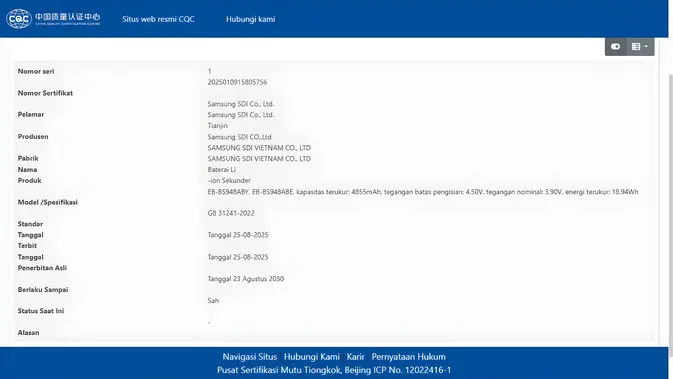Toggle the card view switch icon
The width and height of the screenshot is (673, 379).
615,46
